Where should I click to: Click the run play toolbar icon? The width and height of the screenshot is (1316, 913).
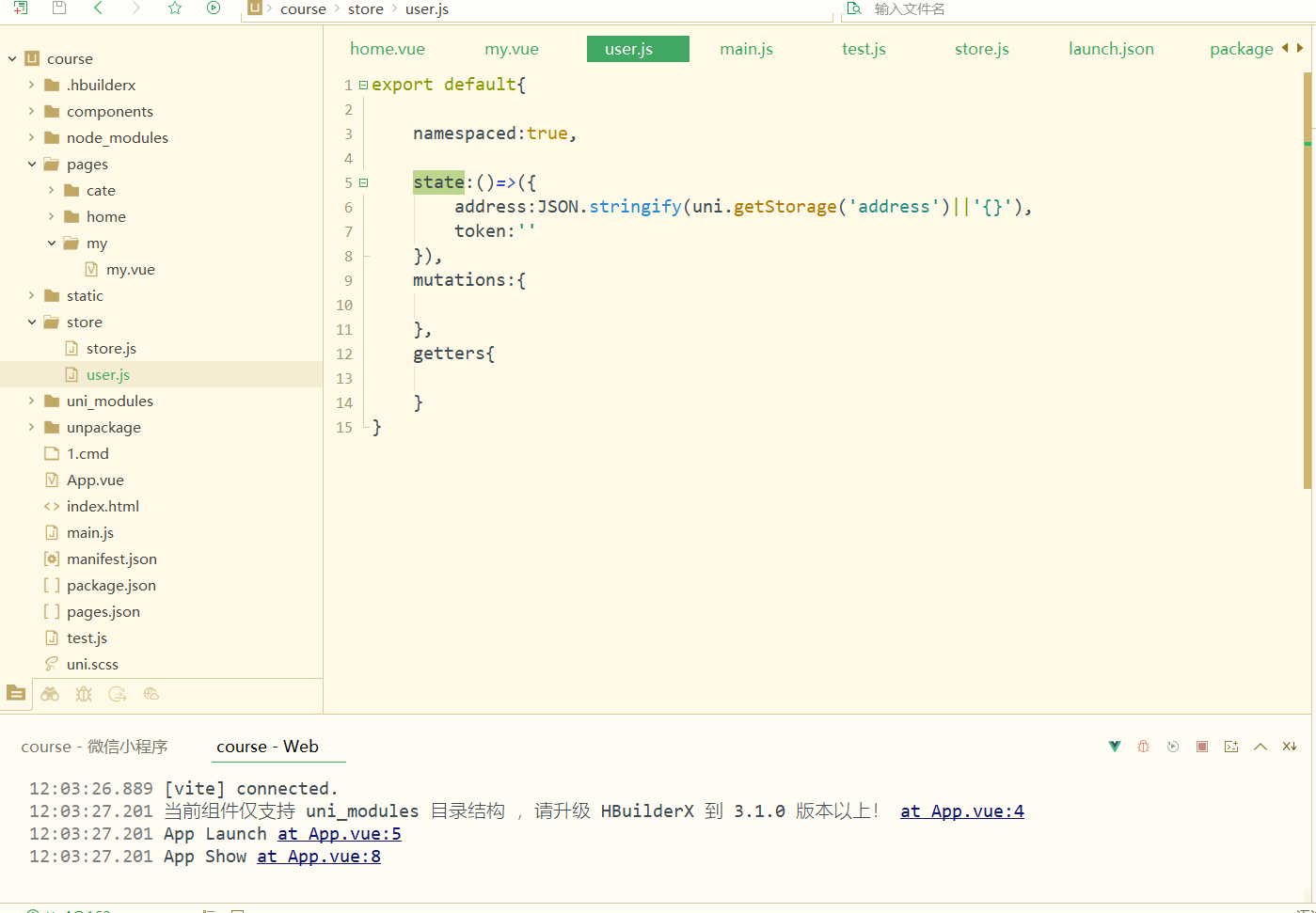(x=214, y=8)
